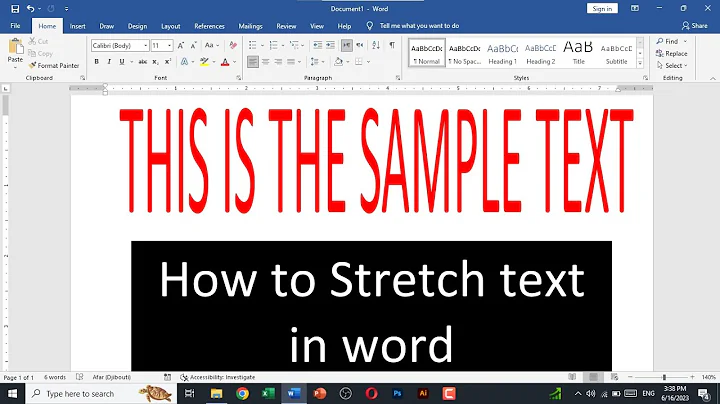Viewport: 720px width, 404px height.
Task: Switch to the Design tab
Action: pos(137,26)
